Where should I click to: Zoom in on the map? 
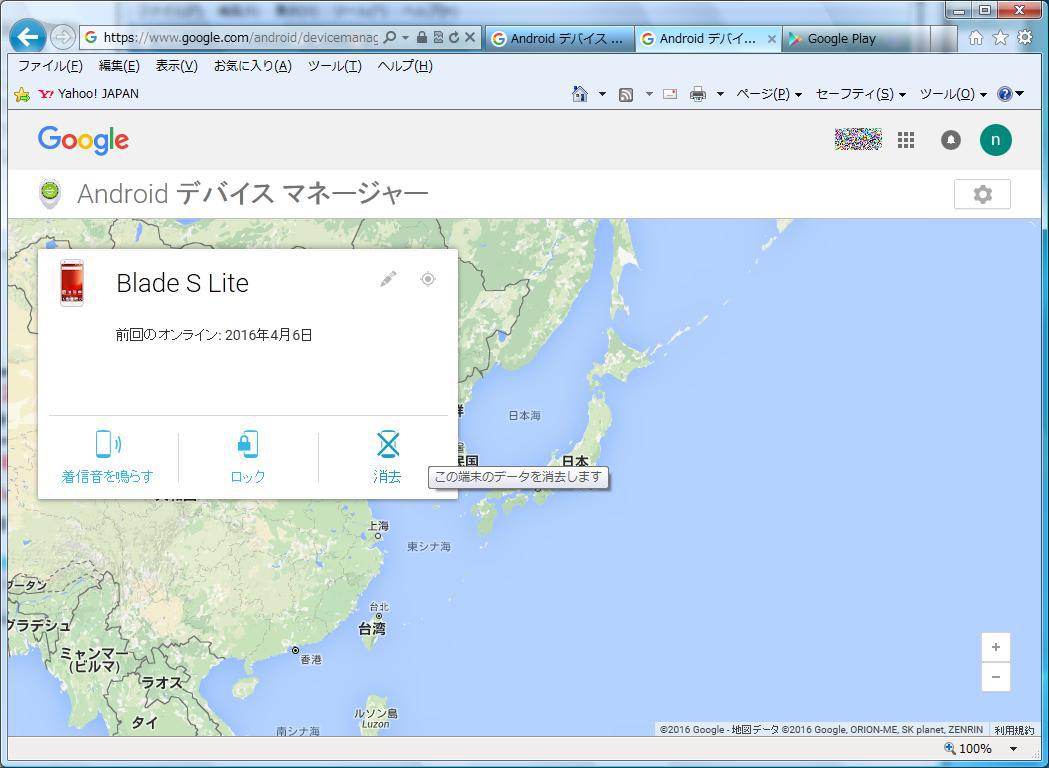[995, 647]
